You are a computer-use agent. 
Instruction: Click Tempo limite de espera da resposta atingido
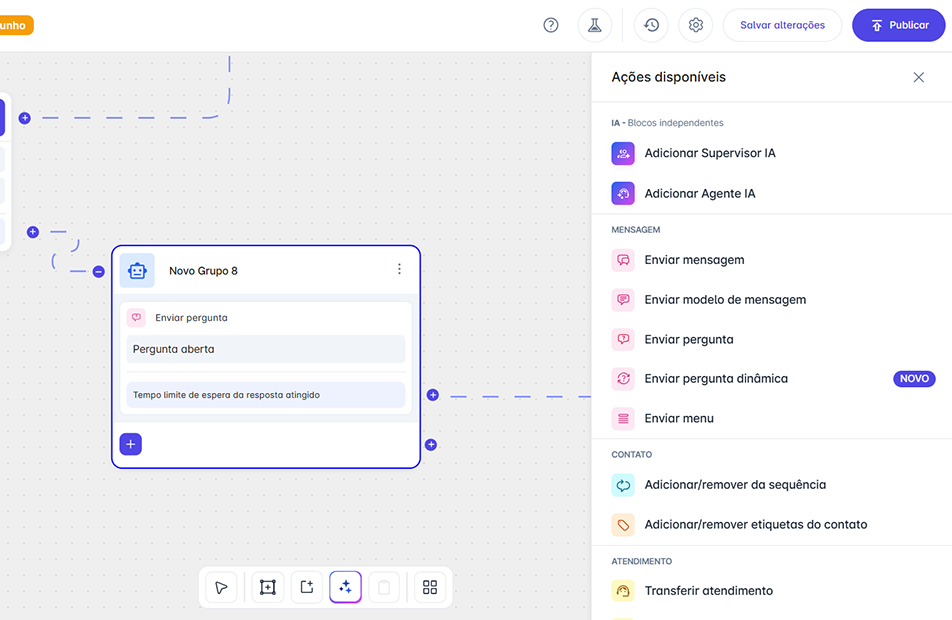click(266, 395)
